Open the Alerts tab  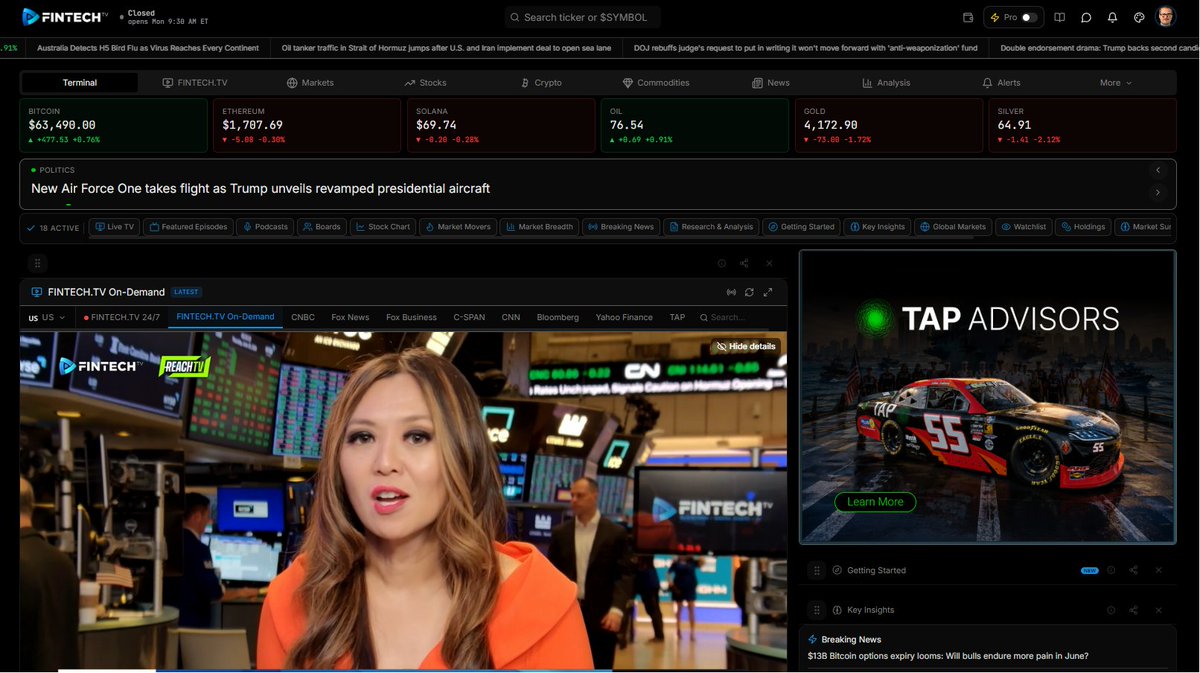click(1001, 83)
